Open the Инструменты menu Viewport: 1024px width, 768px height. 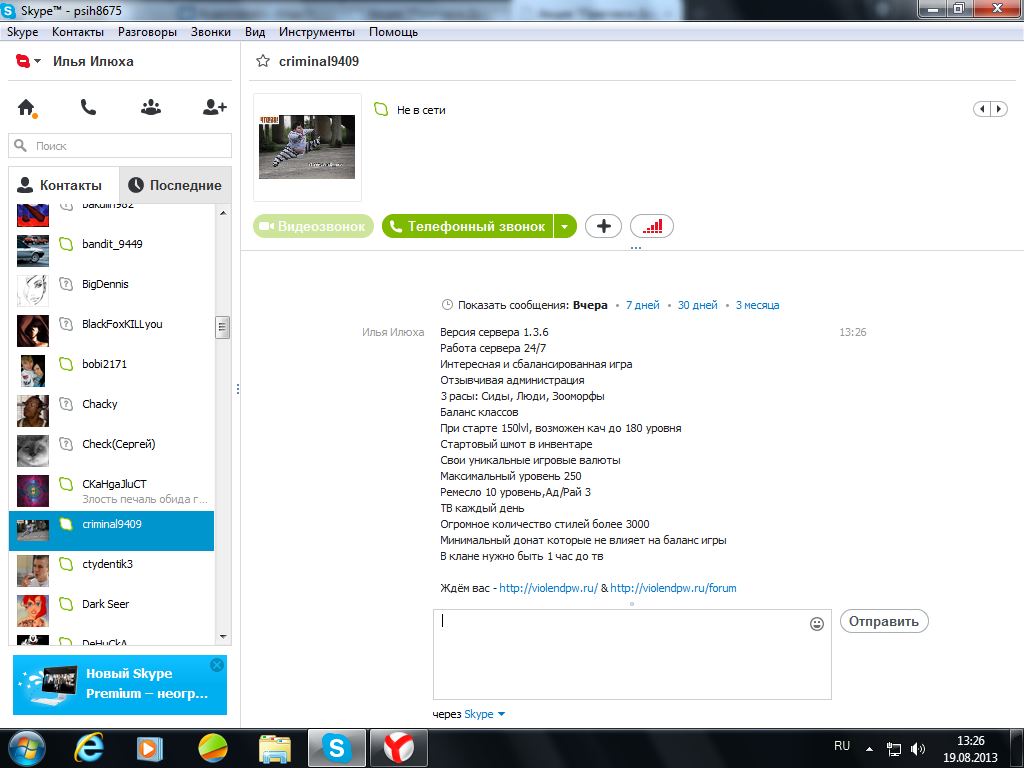(317, 32)
